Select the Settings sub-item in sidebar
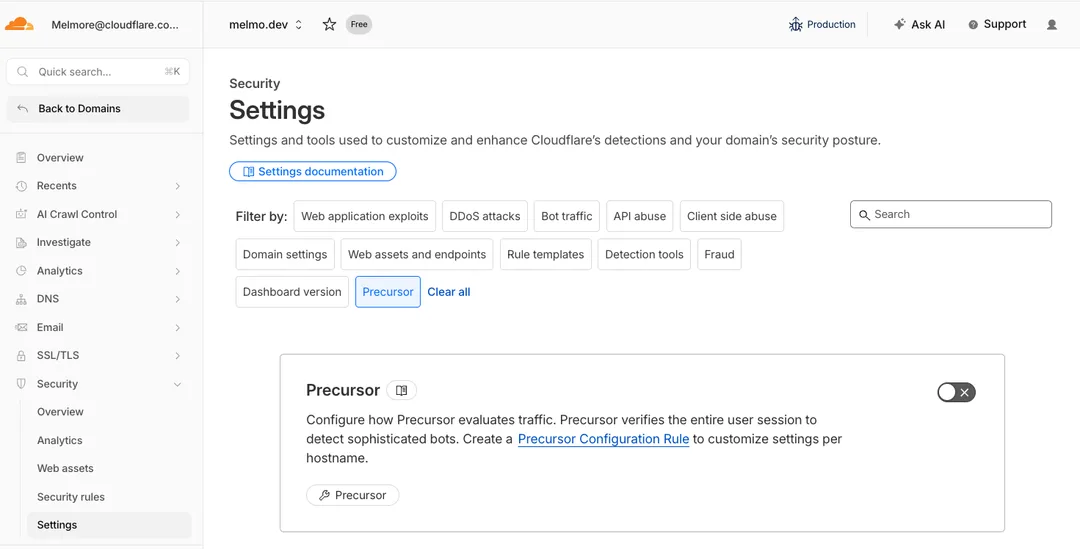The image size is (1080, 549). pos(109,525)
